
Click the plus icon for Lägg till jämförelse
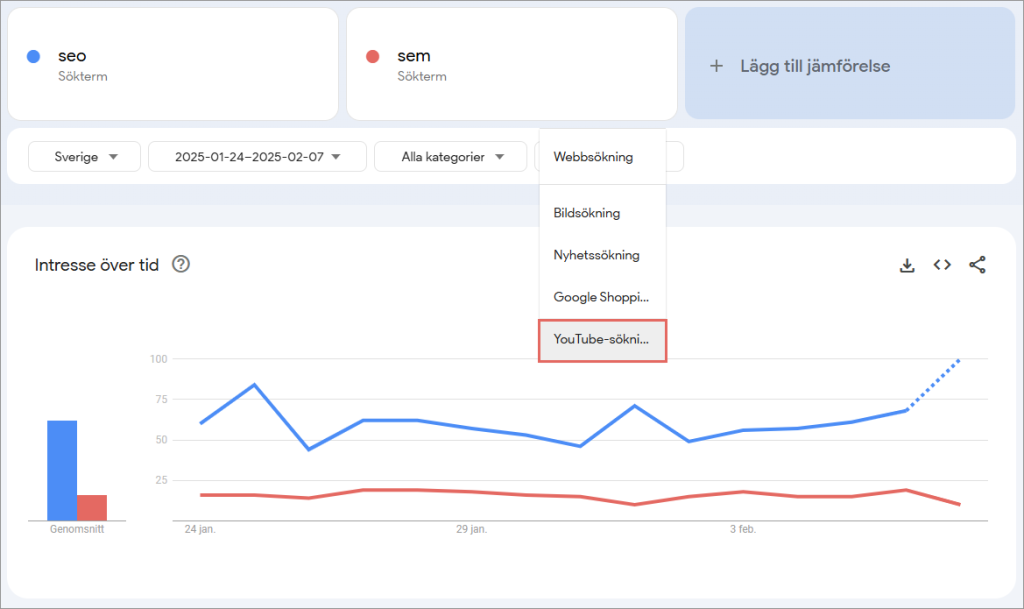coord(717,66)
